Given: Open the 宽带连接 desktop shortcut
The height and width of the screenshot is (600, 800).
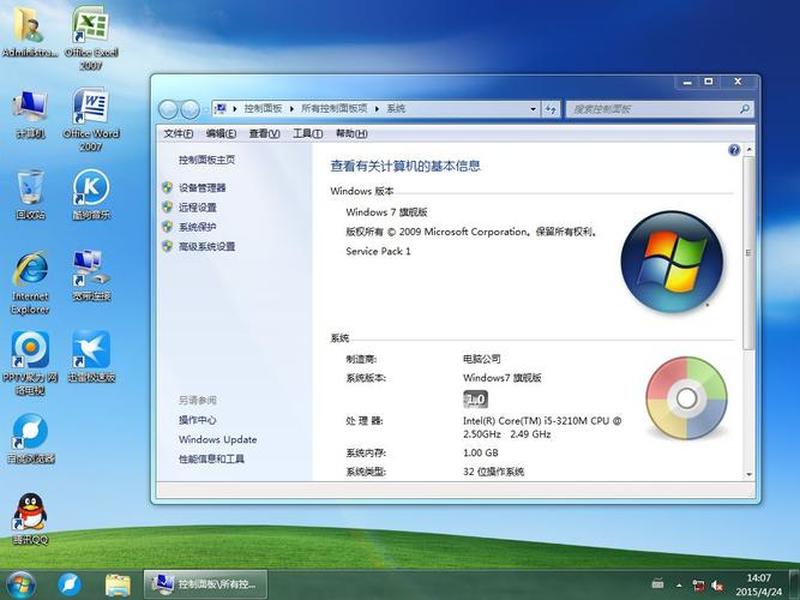Looking at the screenshot, I should pos(91,276).
